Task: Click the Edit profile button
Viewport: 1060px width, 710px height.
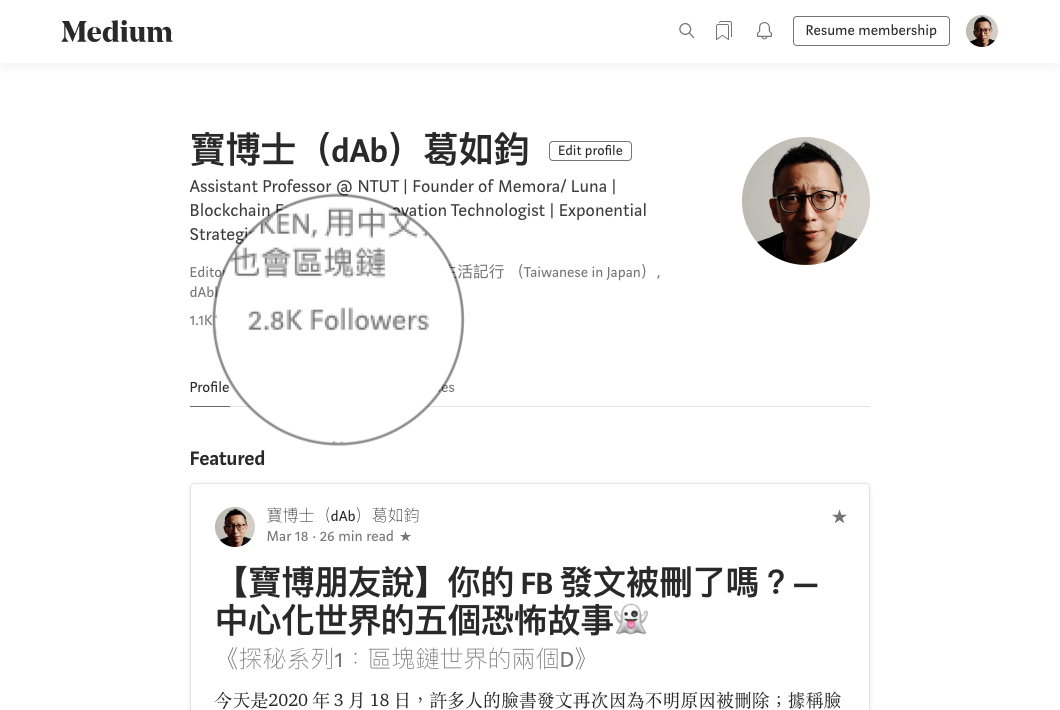Action: coord(590,151)
